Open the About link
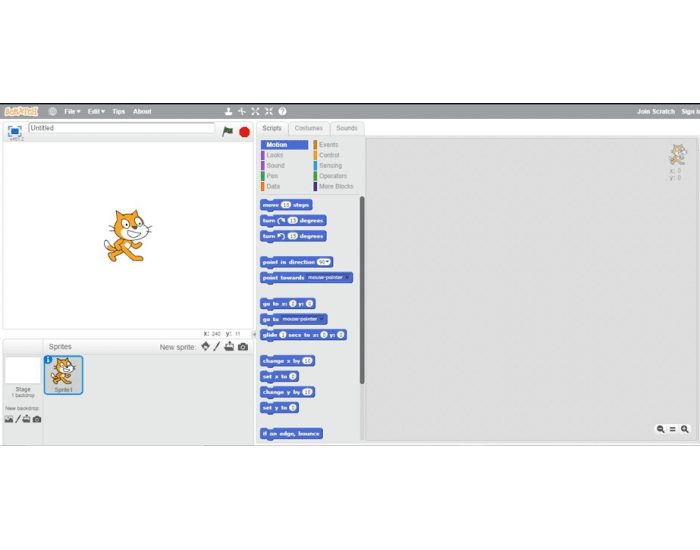This screenshot has width=700, height=550. pos(142,111)
